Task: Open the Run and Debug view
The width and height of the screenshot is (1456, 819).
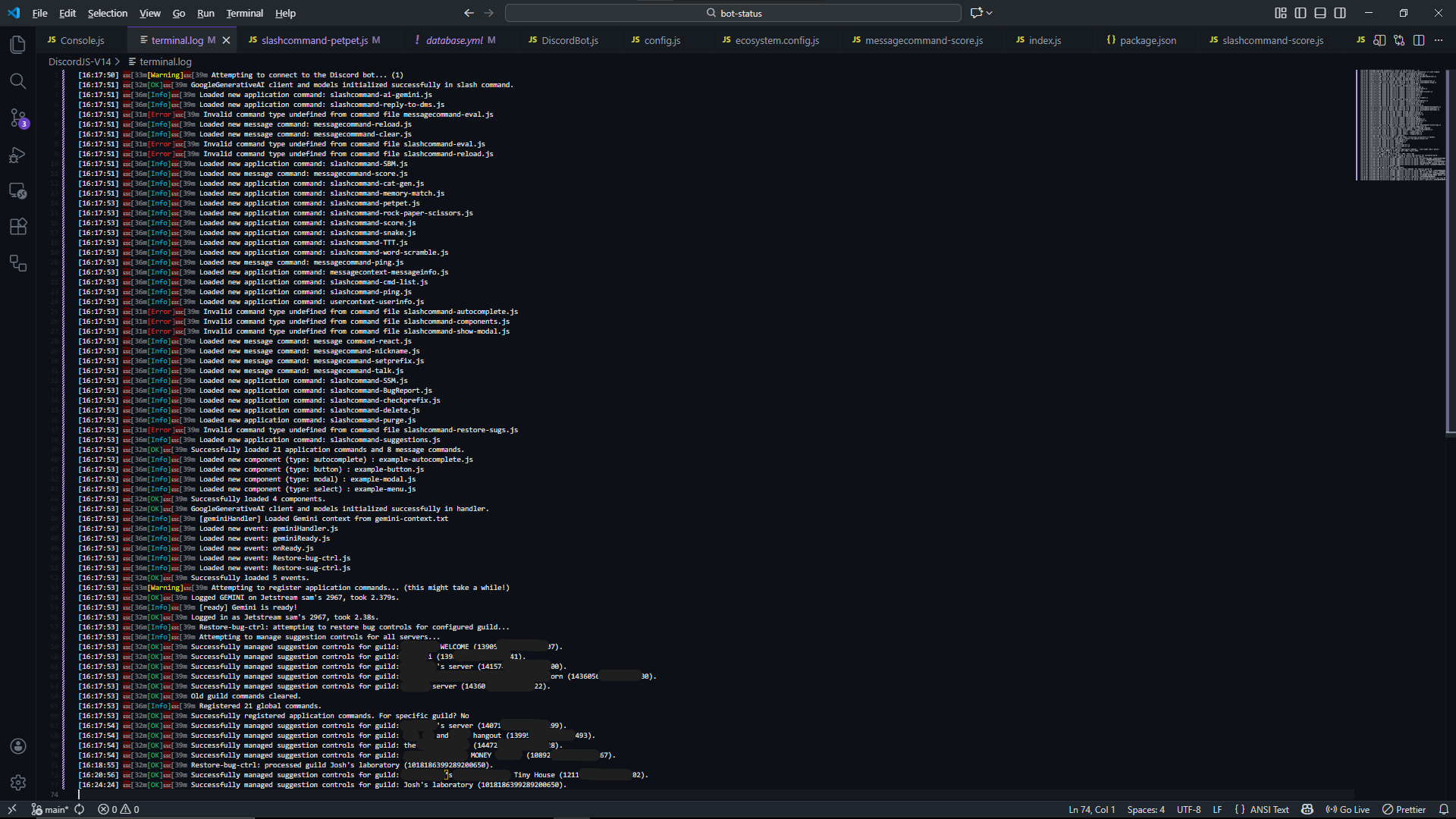Action: pyautogui.click(x=18, y=155)
